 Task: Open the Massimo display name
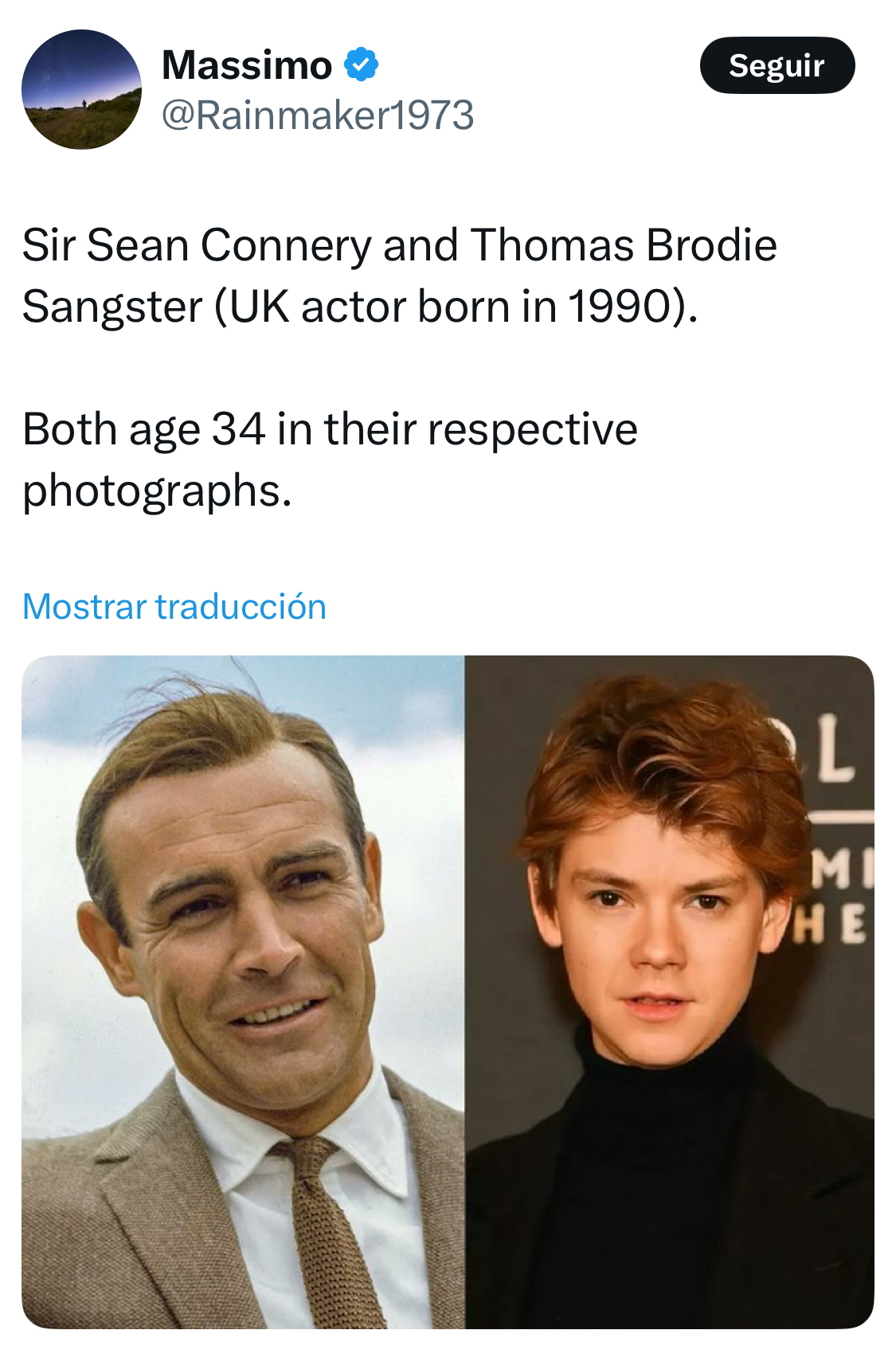pyautogui.click(x=247, y=65)
